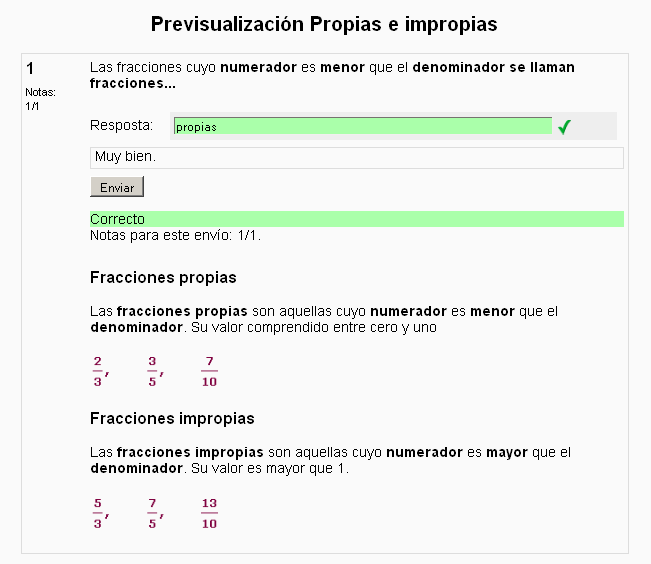The height and width of the screenshot is (564, 651).
Task: Click the 7/10 fraction image
Action: point(208,370)
